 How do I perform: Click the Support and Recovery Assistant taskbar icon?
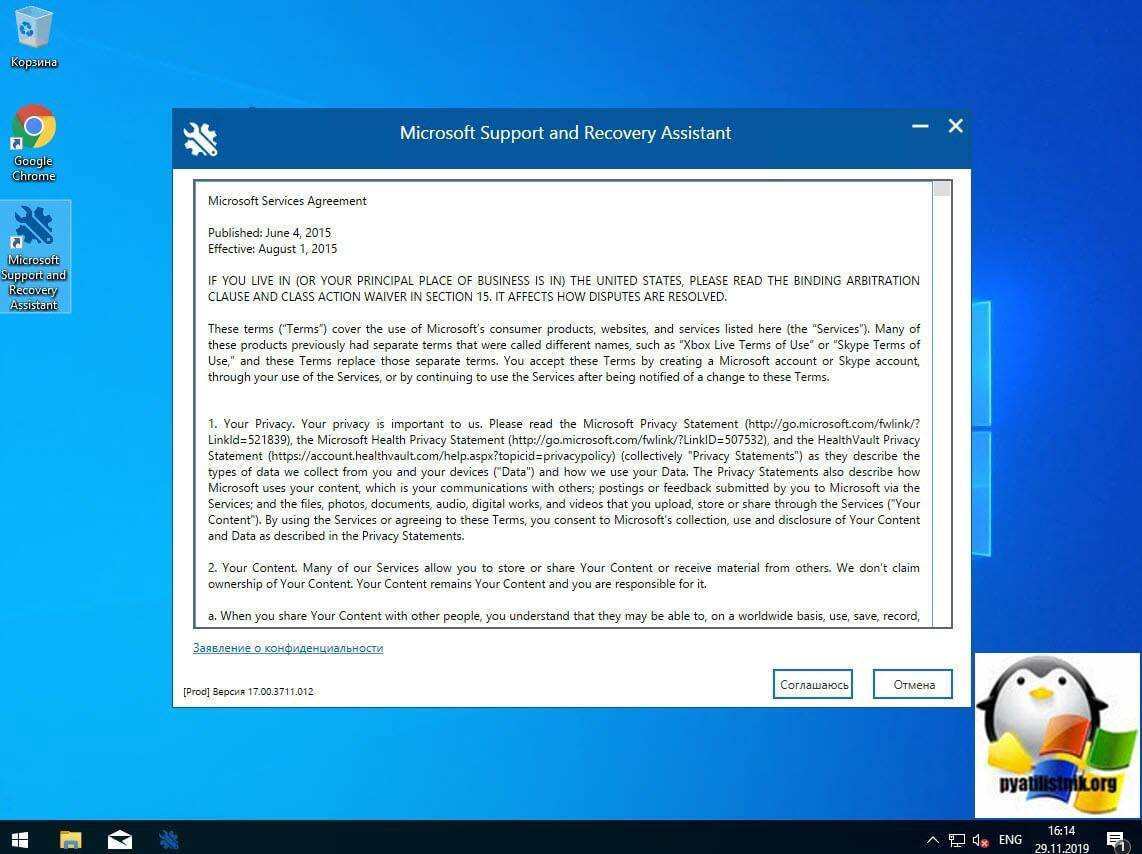168,839
